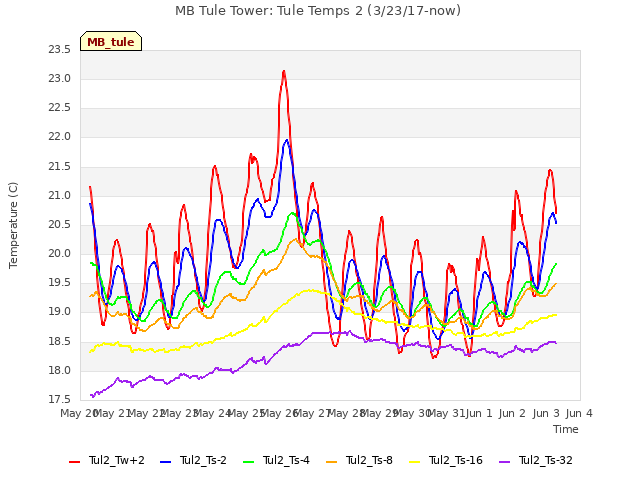The height and width of the screenshot is (480, 640).
Task: Click the Jun 4 x-axis tick label
Action: [579, 413]
